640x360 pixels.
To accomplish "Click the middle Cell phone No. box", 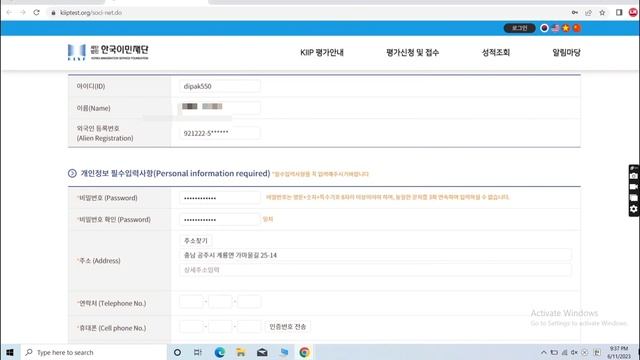I will [x=220, y=327].
